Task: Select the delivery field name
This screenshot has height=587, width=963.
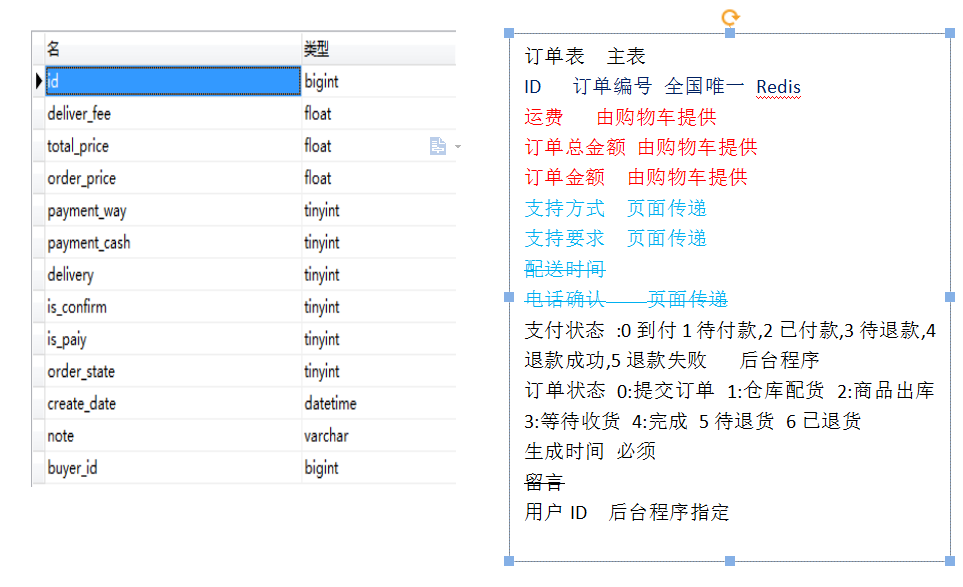Action: (x=71, y=275)
